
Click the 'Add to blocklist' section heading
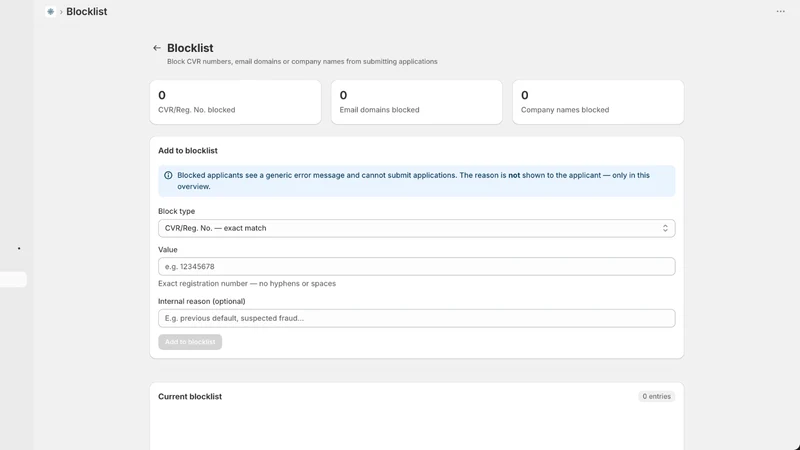click(x=188, y=151)
